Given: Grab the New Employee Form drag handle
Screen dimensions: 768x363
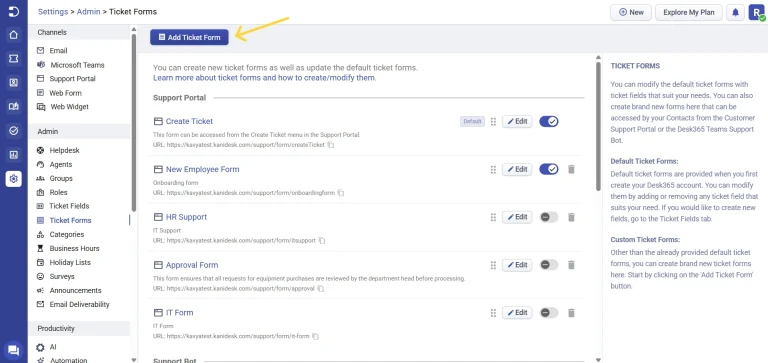Looking at the screenshot, I should (493, 169).
